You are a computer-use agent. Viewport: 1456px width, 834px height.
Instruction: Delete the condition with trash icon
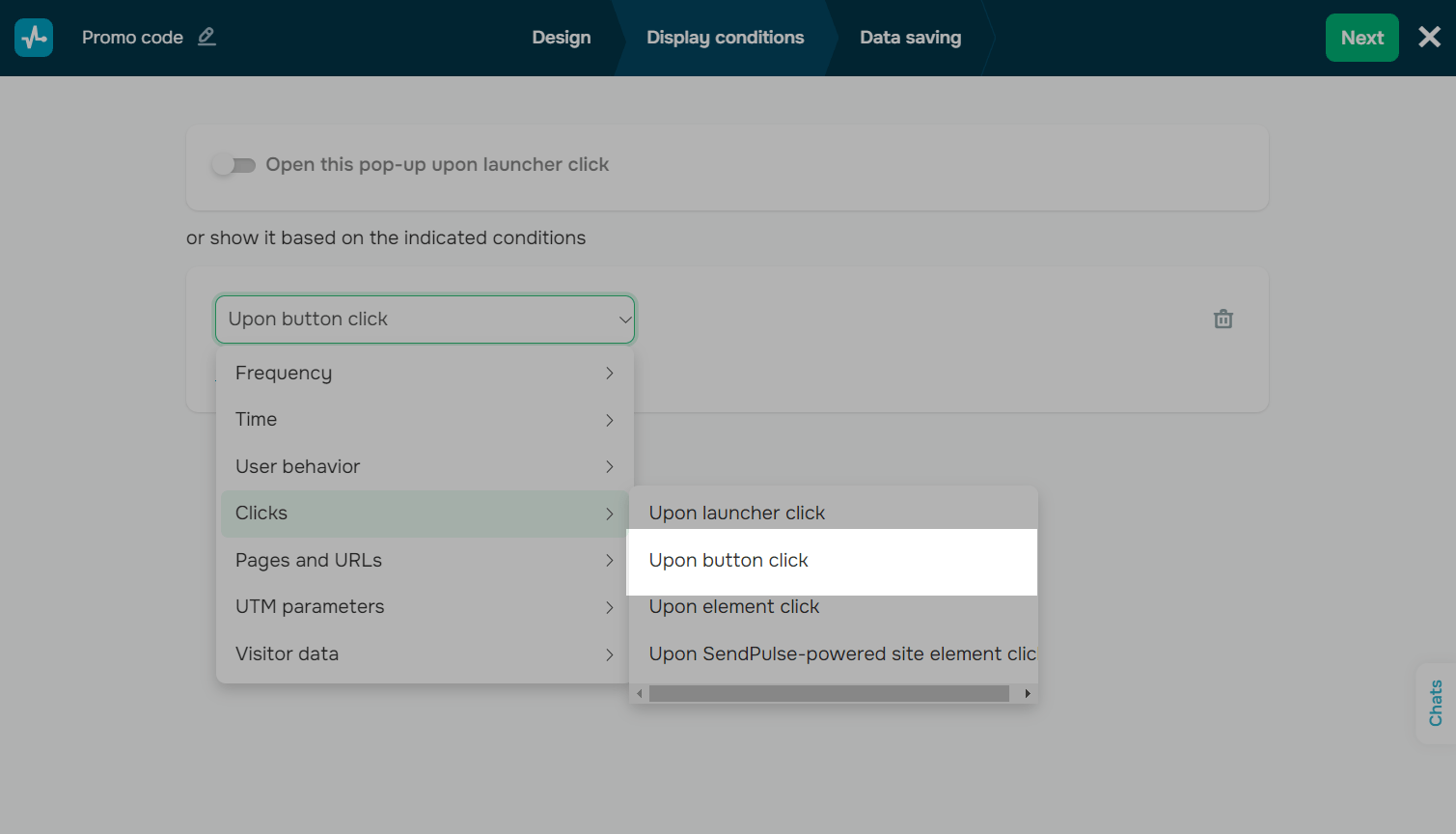tap(1222, 319)
